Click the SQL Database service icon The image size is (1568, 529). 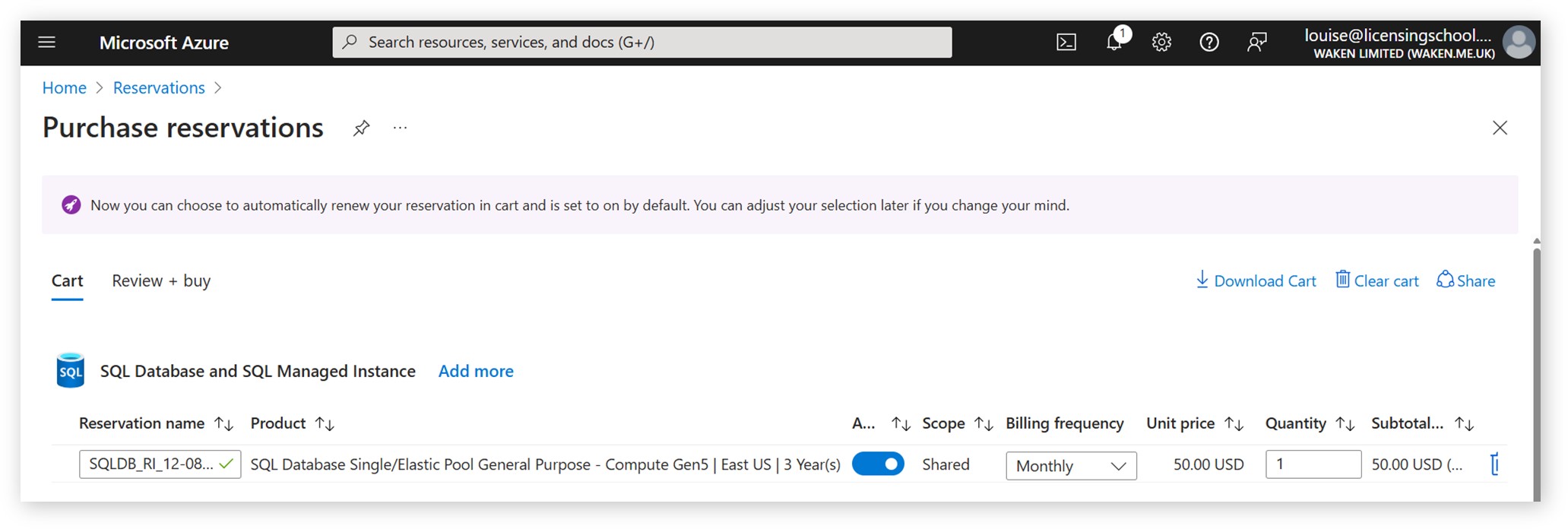pyautogui.click(x=70, y=371)
